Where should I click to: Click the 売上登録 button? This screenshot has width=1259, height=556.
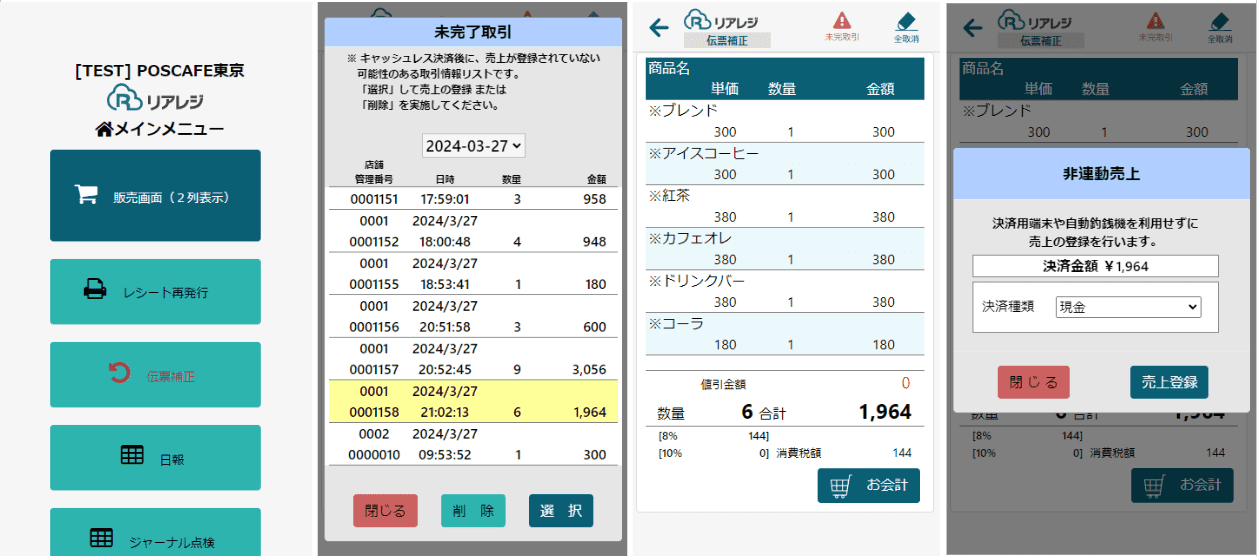click(1169, 382)
